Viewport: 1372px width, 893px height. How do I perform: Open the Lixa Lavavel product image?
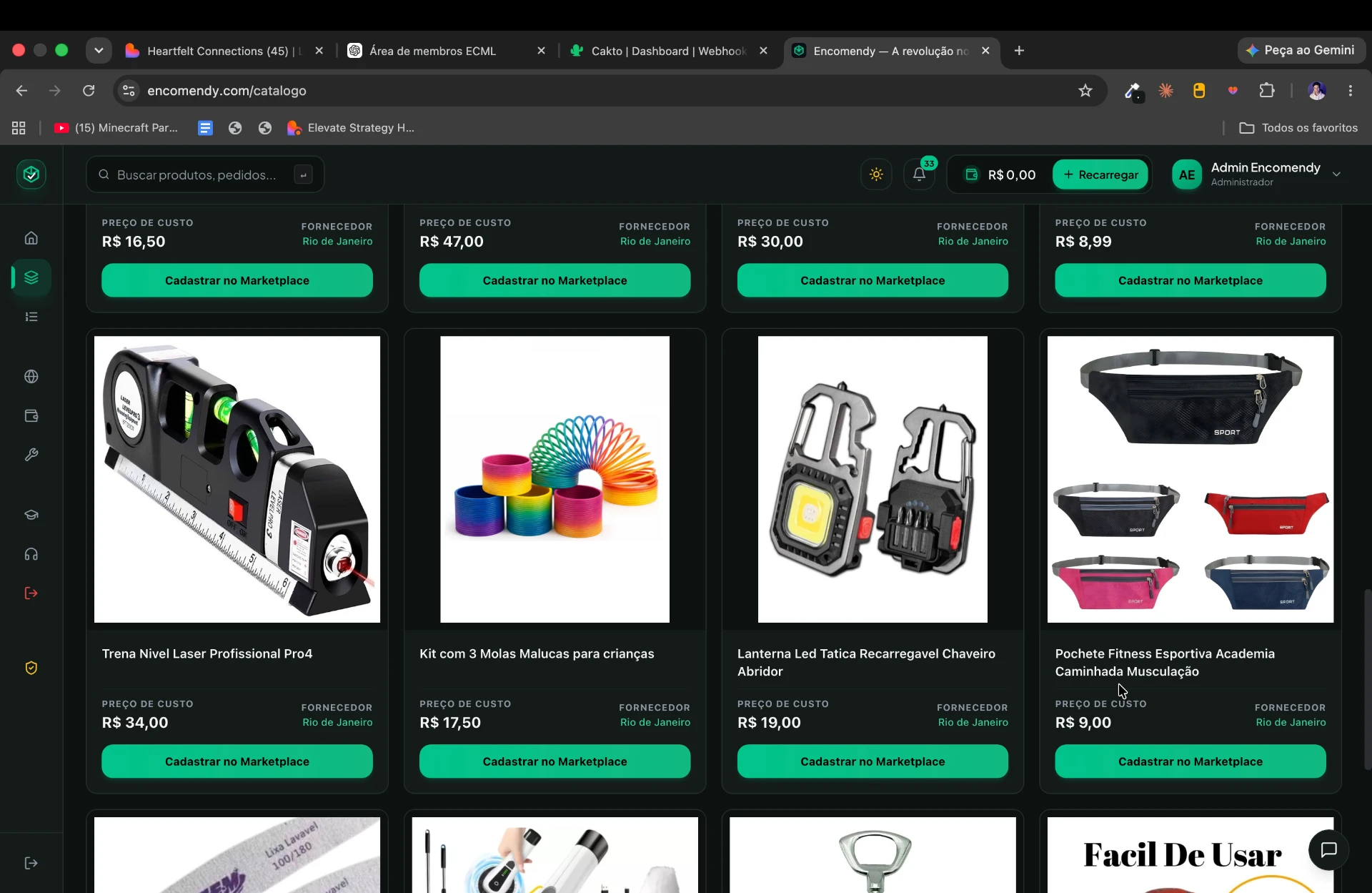237,855
